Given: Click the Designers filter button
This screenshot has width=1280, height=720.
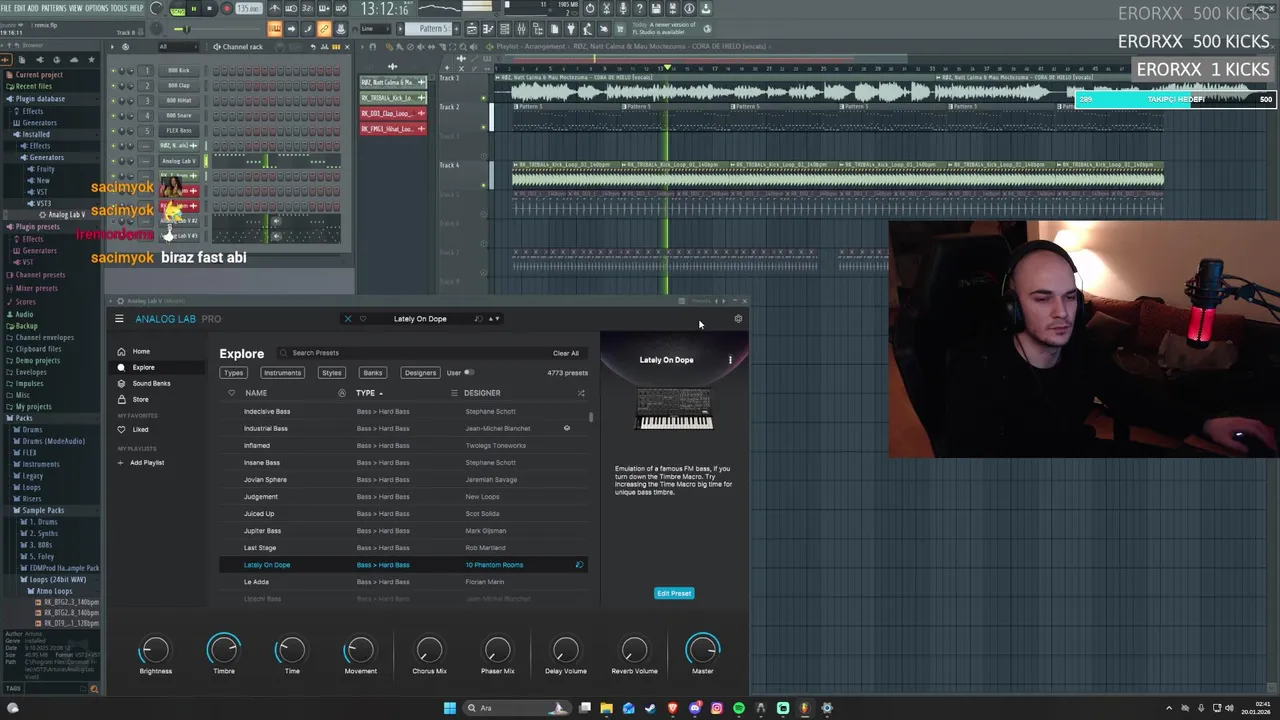Looking at the screenshot, I should click(x=420, y=373).
